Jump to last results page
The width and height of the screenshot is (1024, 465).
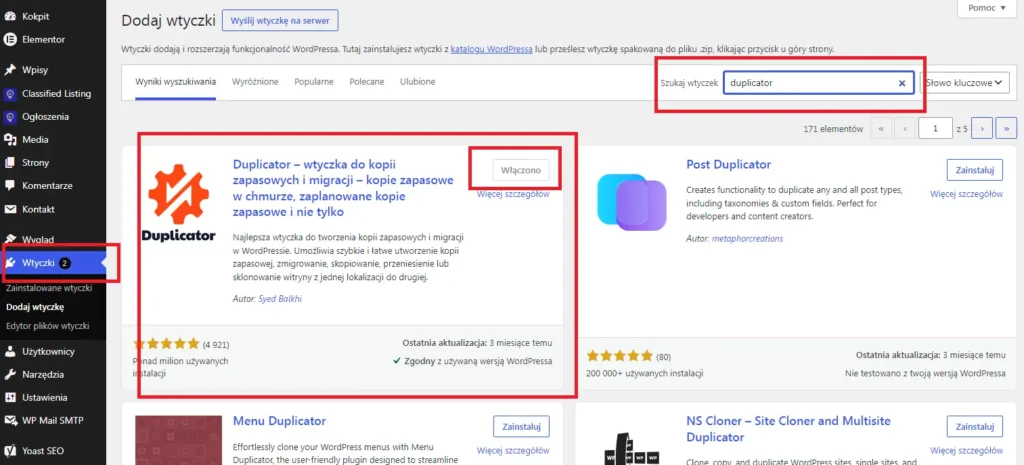pyautogui.click(x=1007, y=129)
